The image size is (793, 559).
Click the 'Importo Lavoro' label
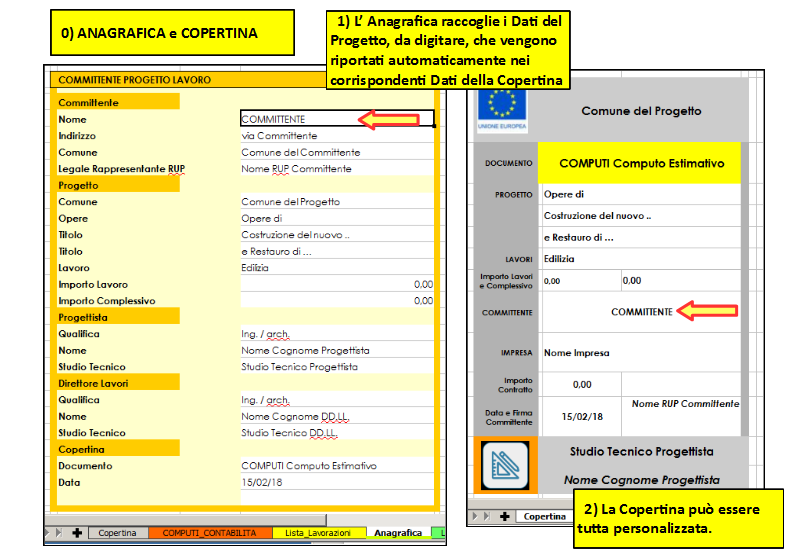pos(93,284)
